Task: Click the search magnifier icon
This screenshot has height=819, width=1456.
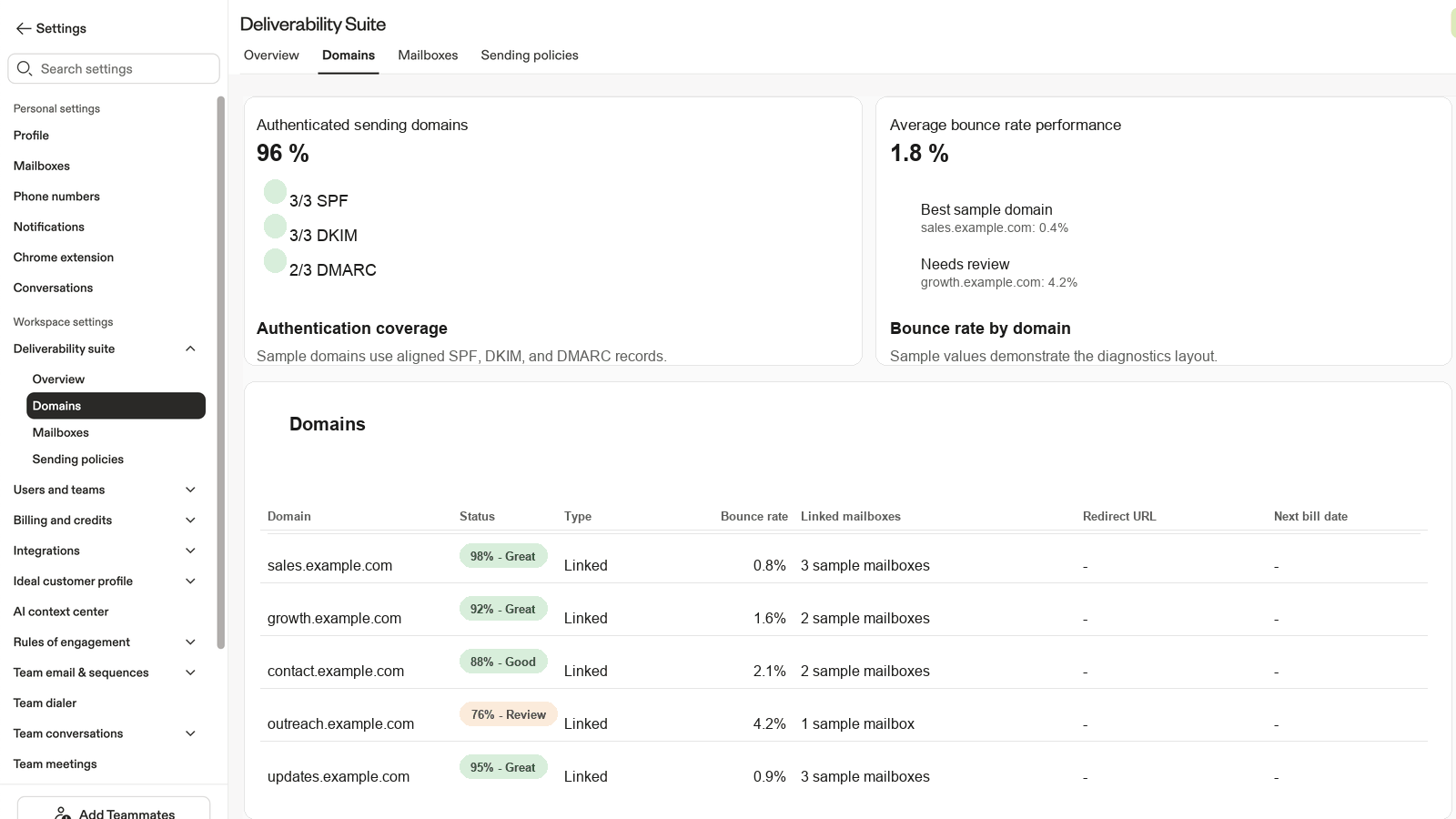Action: pyautogui.click(x=25, y=68)
